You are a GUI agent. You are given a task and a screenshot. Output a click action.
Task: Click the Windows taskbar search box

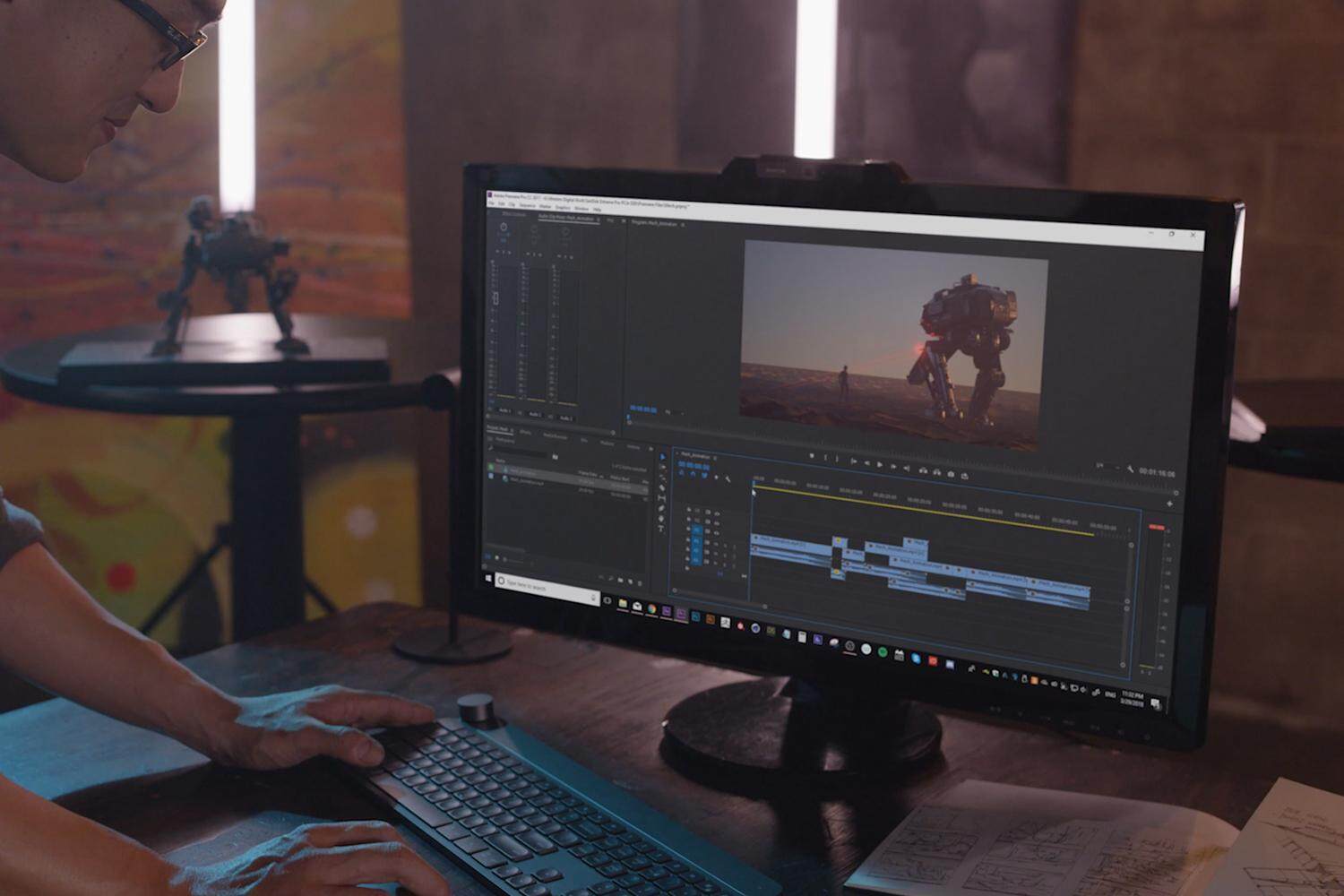[x=547, y=588]
